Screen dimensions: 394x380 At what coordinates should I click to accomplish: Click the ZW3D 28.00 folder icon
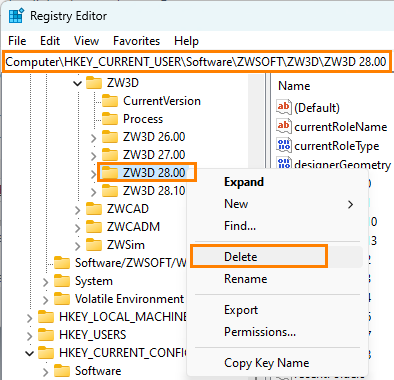coord(110,173)
